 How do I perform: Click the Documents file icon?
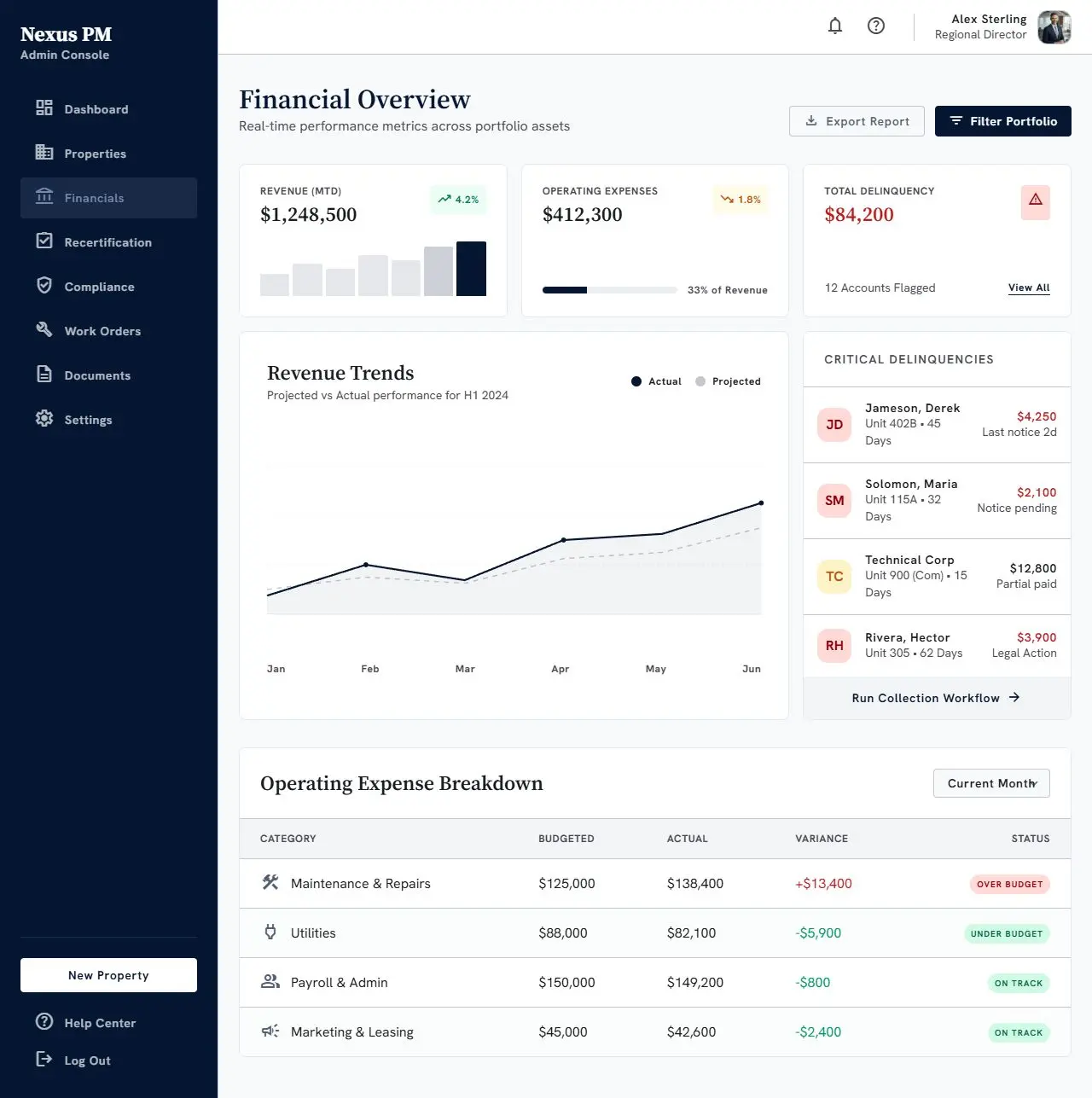[x=44, y=374]
